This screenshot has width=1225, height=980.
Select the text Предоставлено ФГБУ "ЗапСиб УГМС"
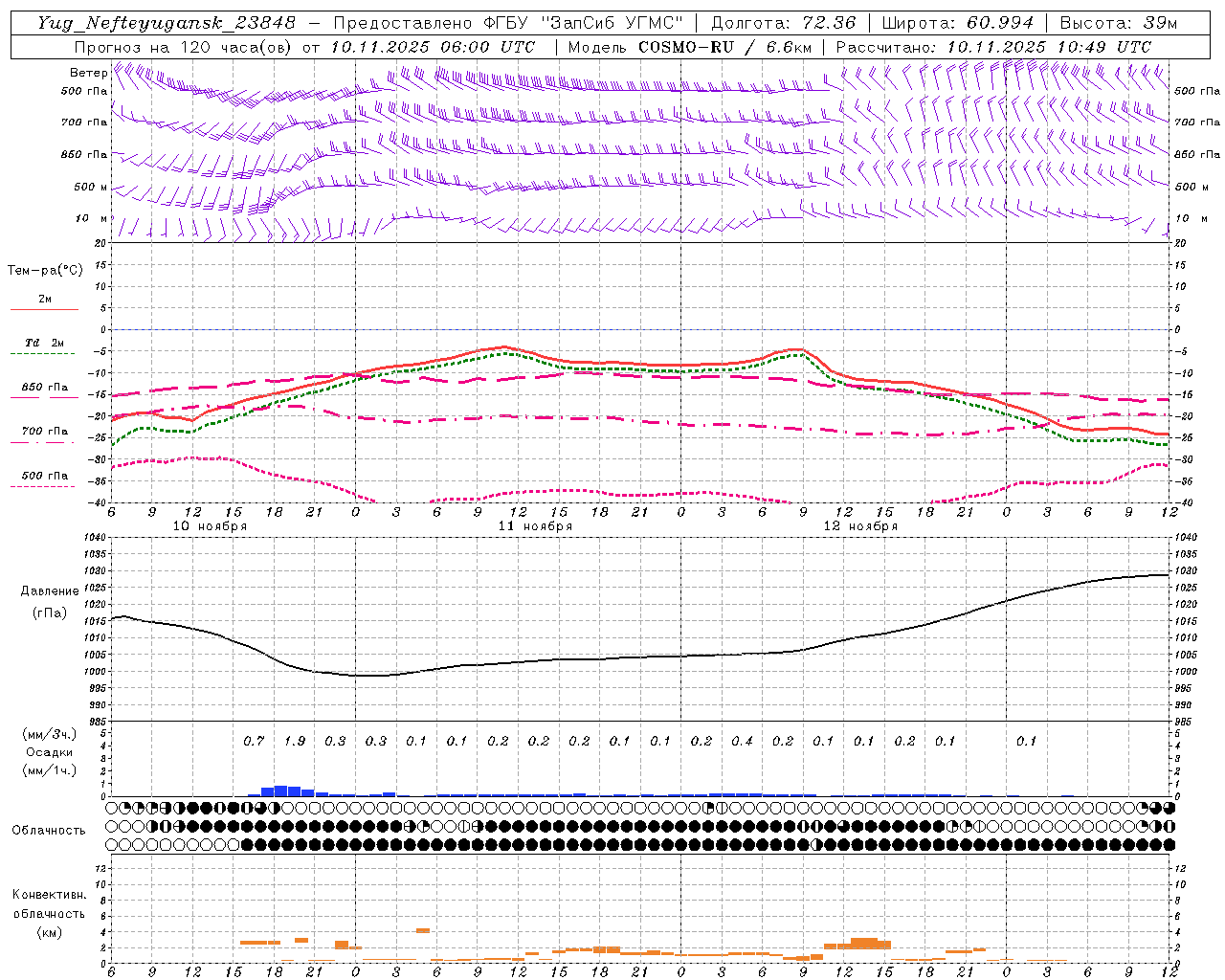(508, 23)
